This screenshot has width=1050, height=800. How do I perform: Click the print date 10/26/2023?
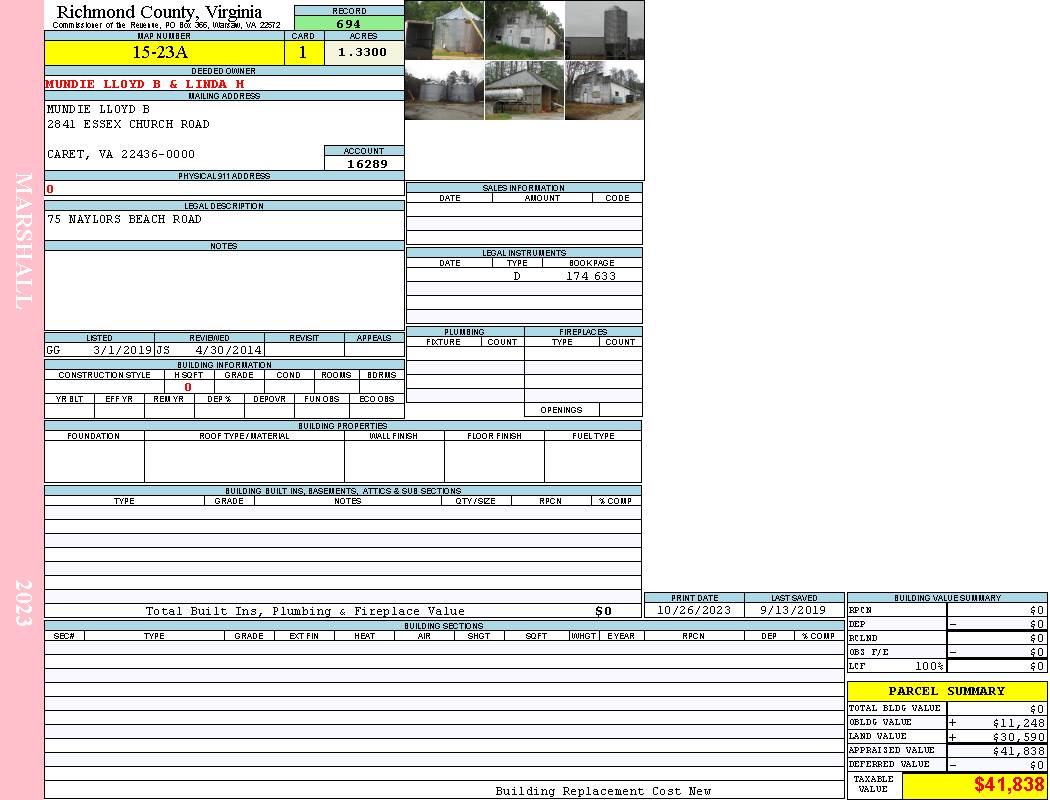[x=694, y=610]
